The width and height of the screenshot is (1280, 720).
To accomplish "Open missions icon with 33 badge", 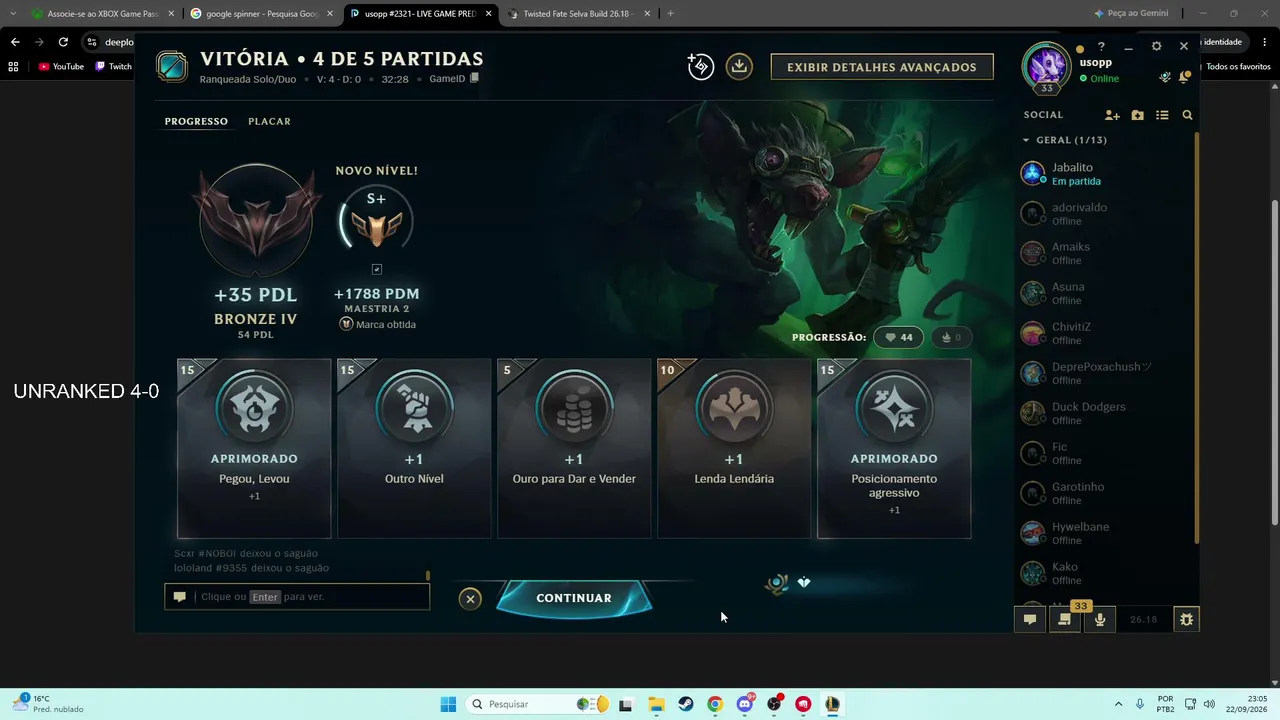I will [x=1065, y=619].
